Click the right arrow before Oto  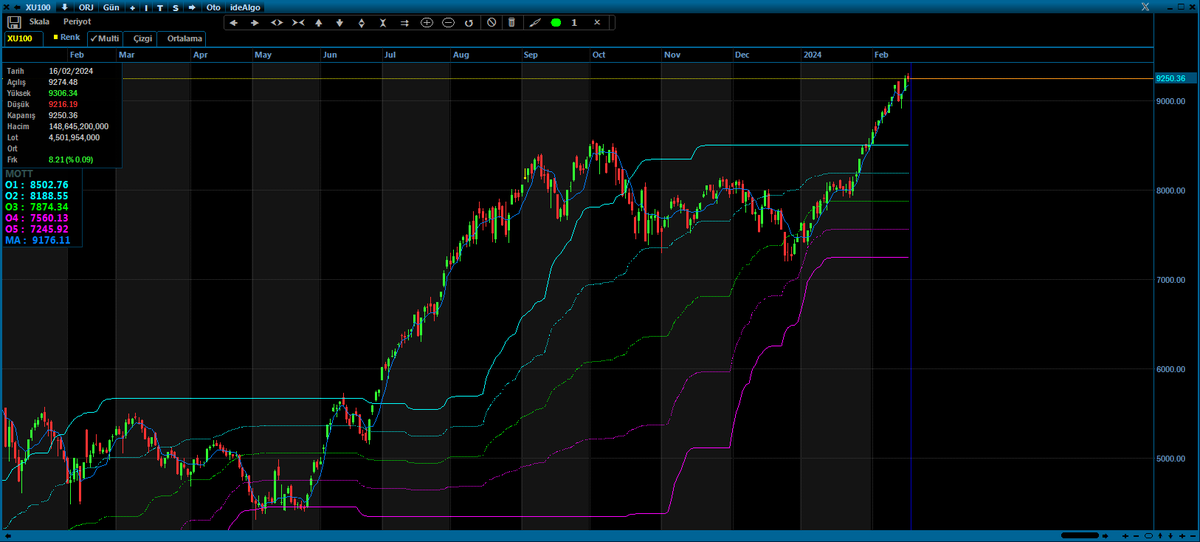point(192,7)
